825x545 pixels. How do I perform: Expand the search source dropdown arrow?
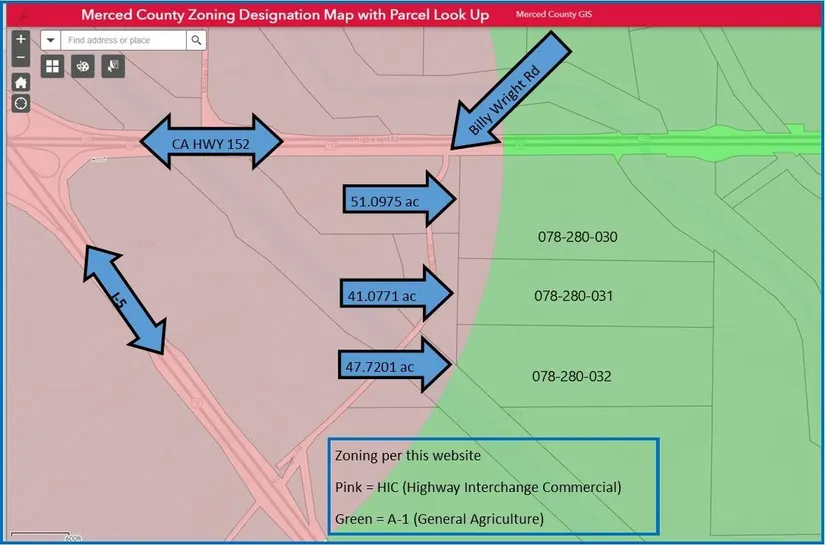pos(50,40)
